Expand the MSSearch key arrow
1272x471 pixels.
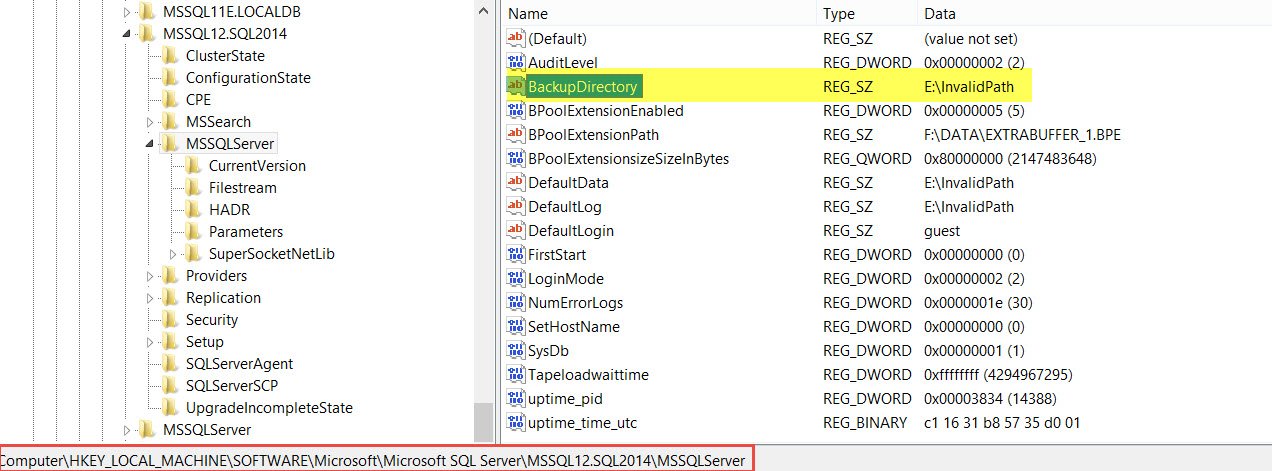click(151, 122)
